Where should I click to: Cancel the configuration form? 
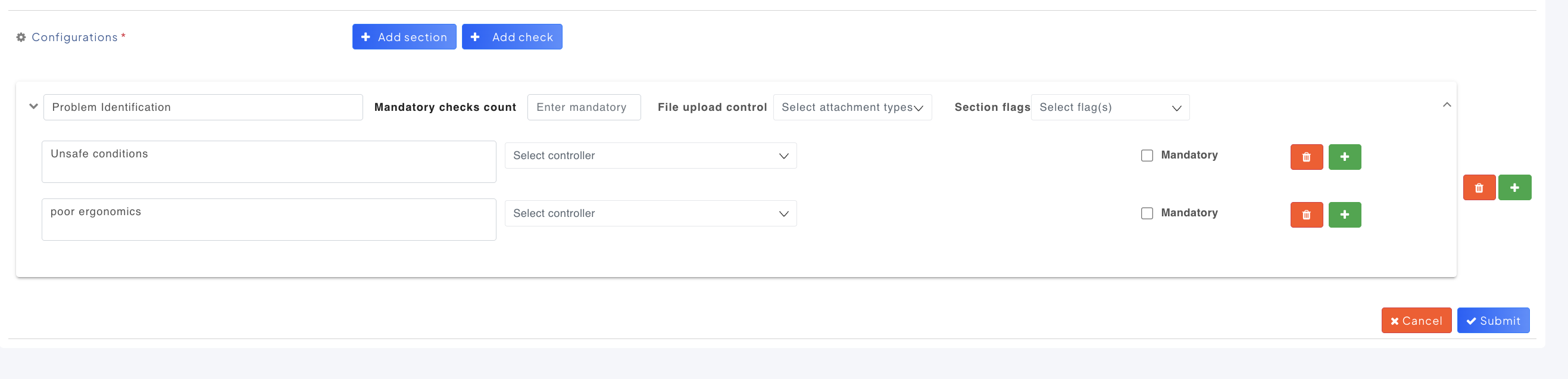[1416, 321]
